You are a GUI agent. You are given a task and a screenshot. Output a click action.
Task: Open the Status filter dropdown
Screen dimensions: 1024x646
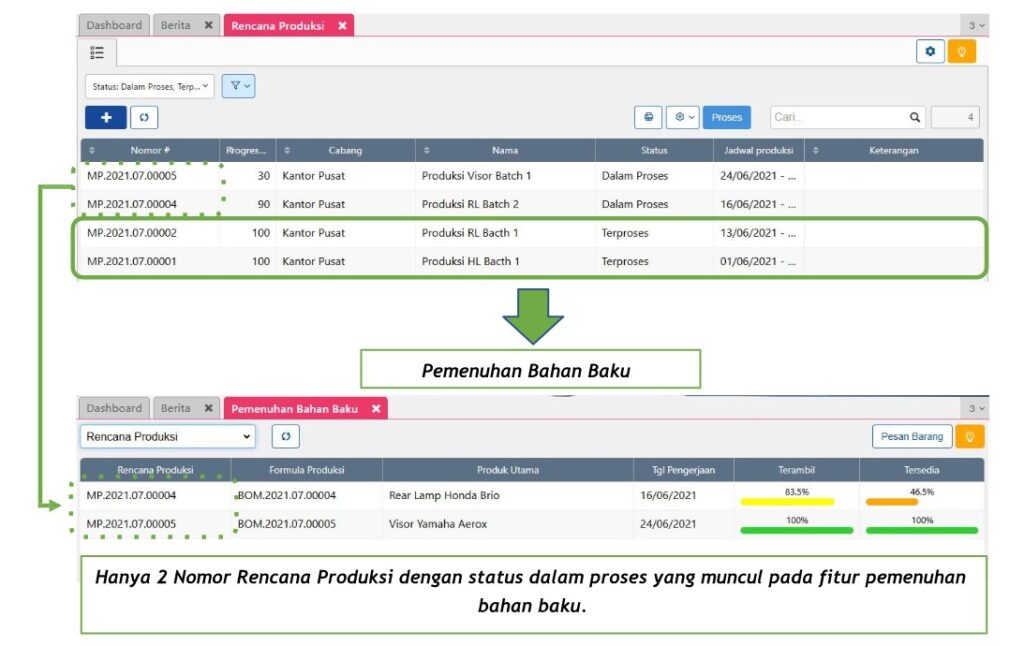(150, 86)
